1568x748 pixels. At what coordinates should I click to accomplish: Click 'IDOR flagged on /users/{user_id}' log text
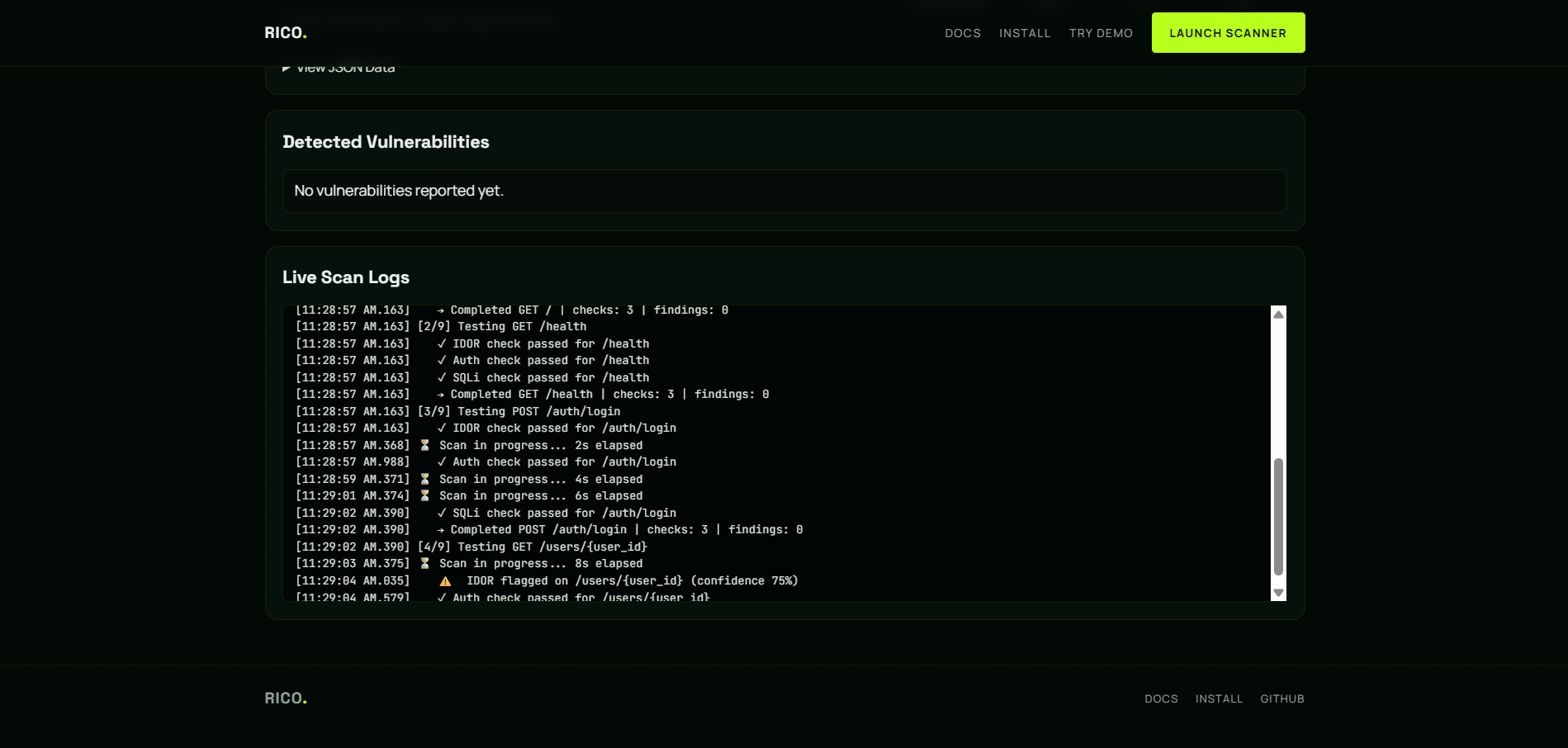[x=632, y=580]
